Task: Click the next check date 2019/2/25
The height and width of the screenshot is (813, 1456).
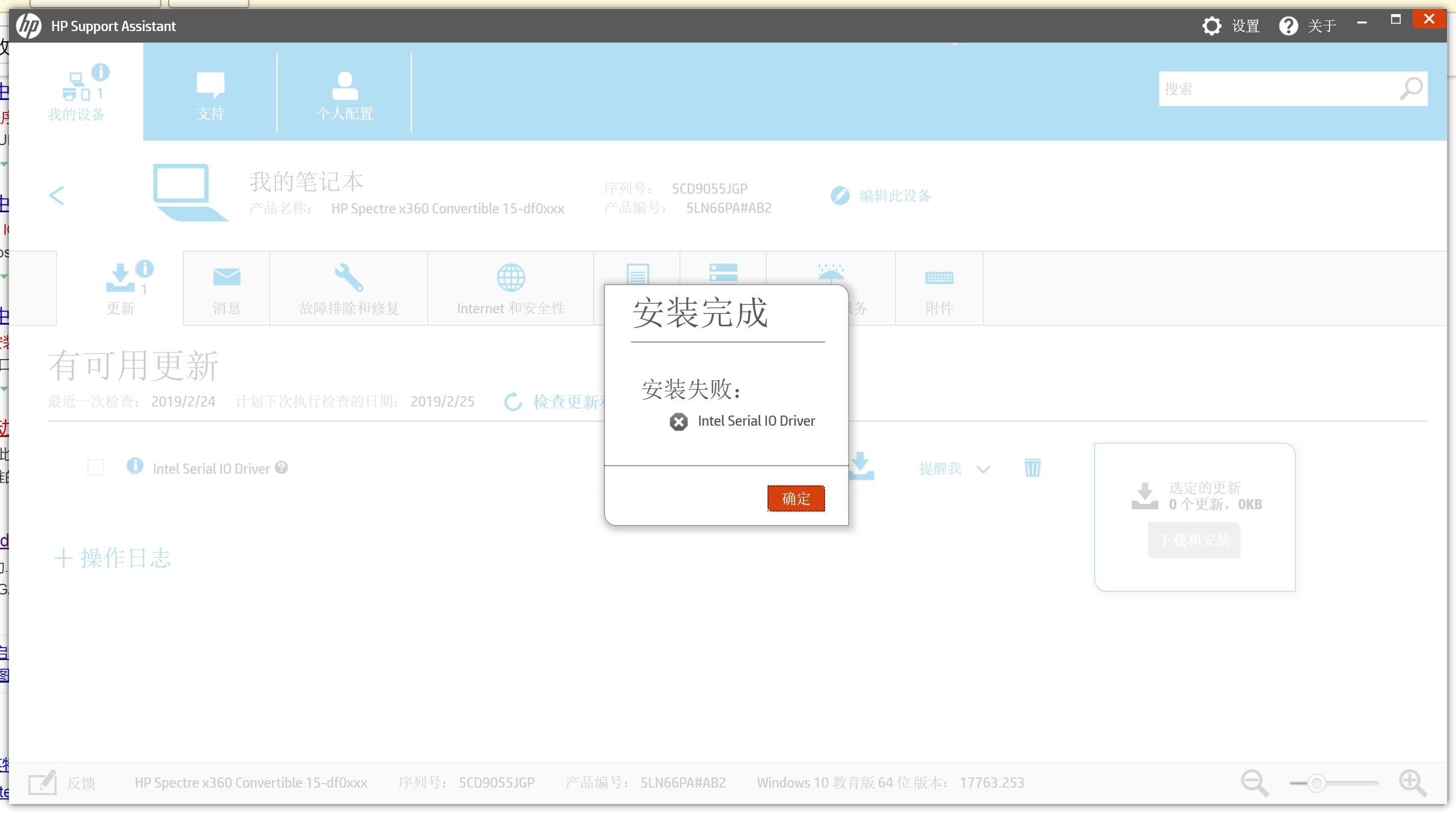Action: [442, 401]
